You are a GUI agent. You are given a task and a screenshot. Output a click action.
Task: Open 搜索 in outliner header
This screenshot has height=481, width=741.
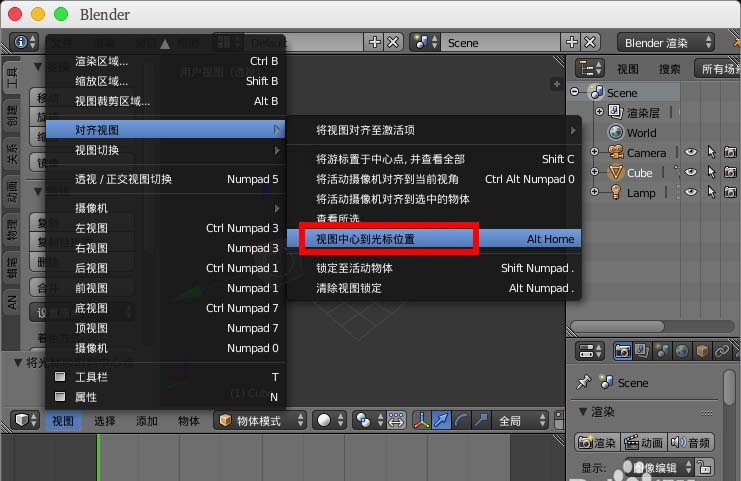tap(670, 69)
